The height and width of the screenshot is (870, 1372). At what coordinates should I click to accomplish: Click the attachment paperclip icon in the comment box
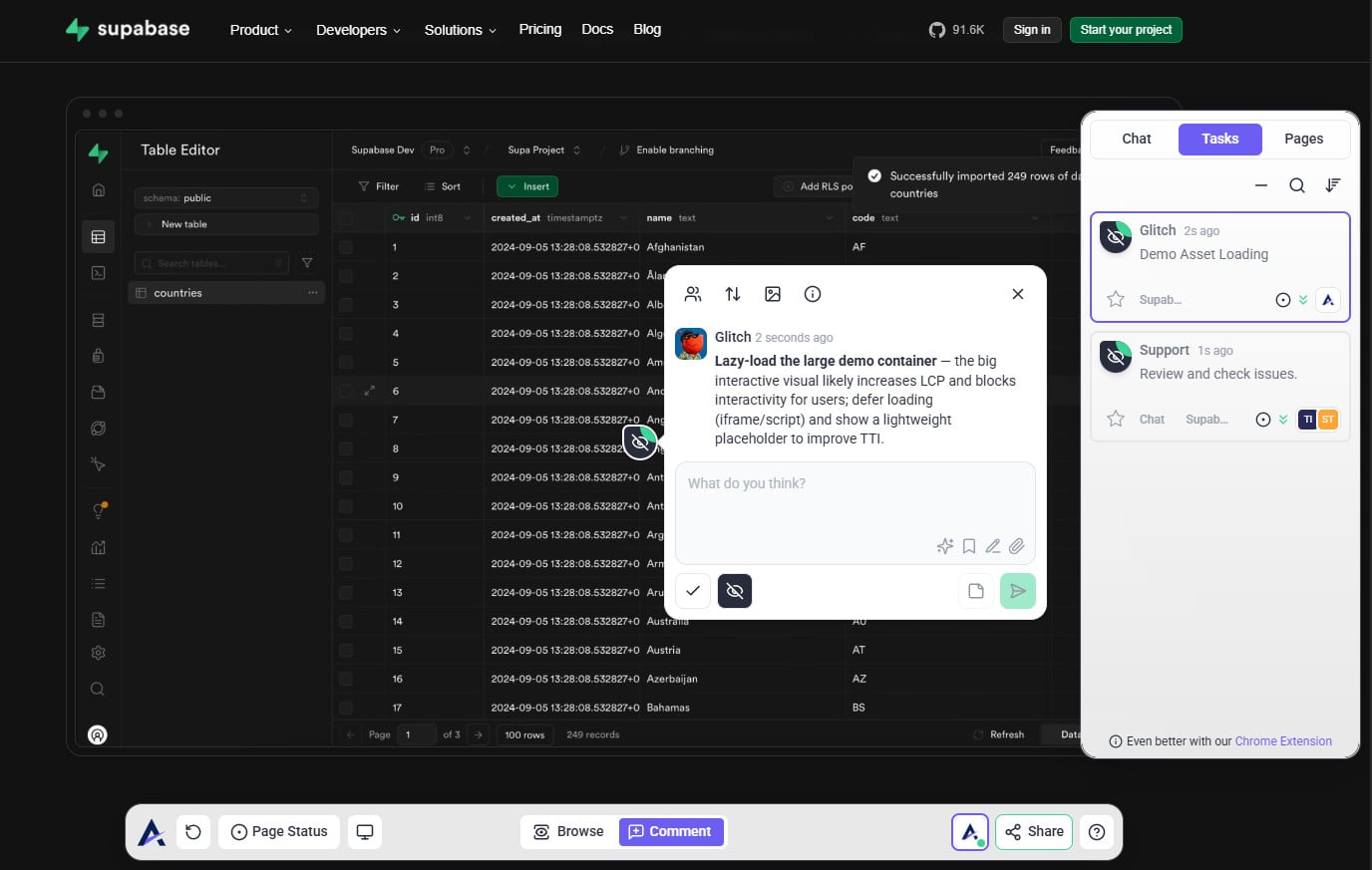tap(1016, 546)
